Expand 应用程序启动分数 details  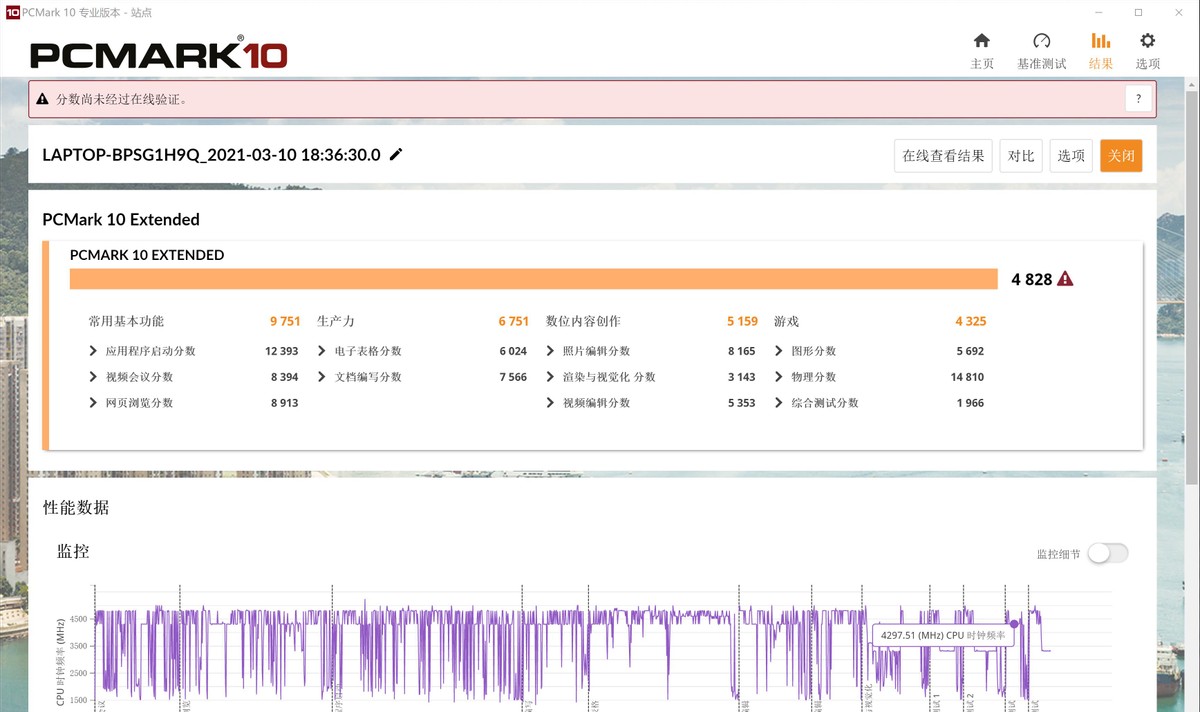(94, 351)
